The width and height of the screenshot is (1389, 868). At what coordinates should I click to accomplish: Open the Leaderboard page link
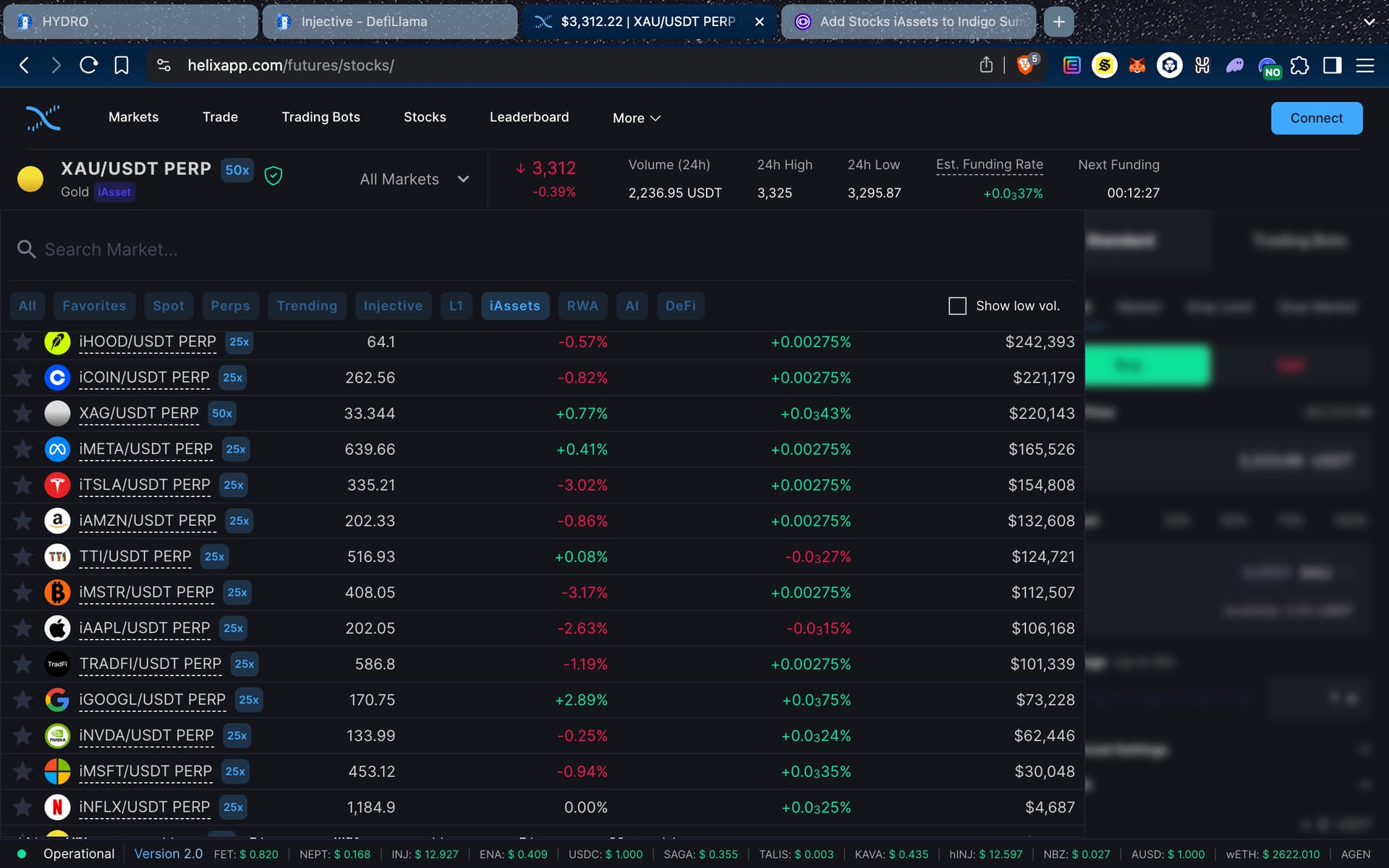click(530, 117)
